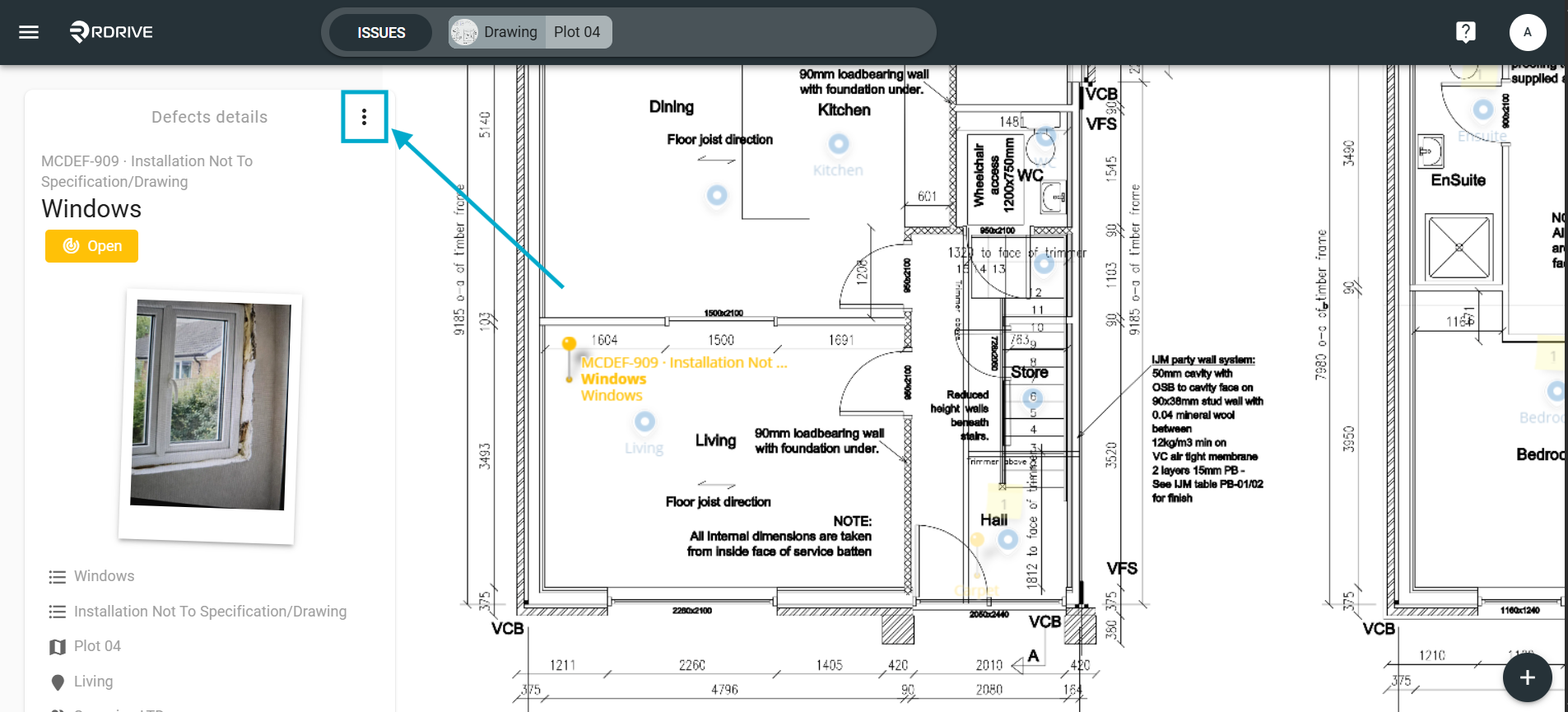Screen dimensions: 1568x712
Task: Select the Hall blue location pin
Action: [x=1007, y=540]
